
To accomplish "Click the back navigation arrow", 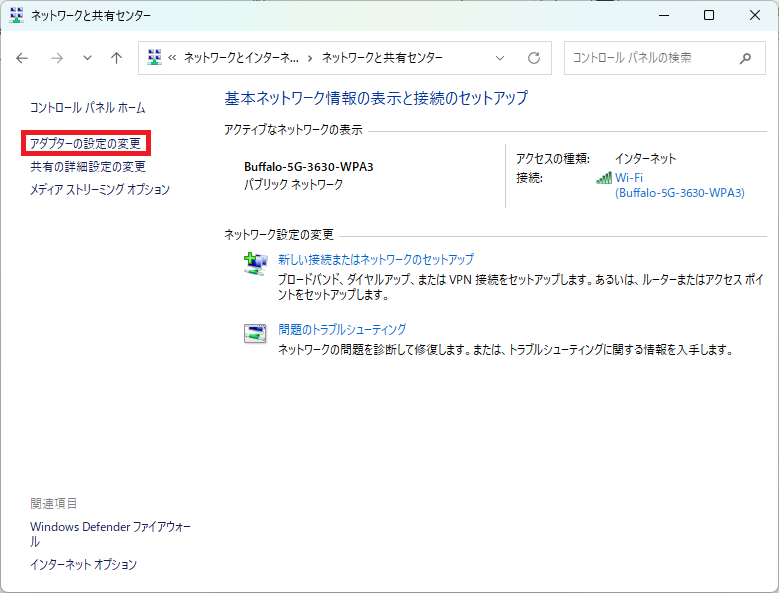I will [x=23, y=58].
